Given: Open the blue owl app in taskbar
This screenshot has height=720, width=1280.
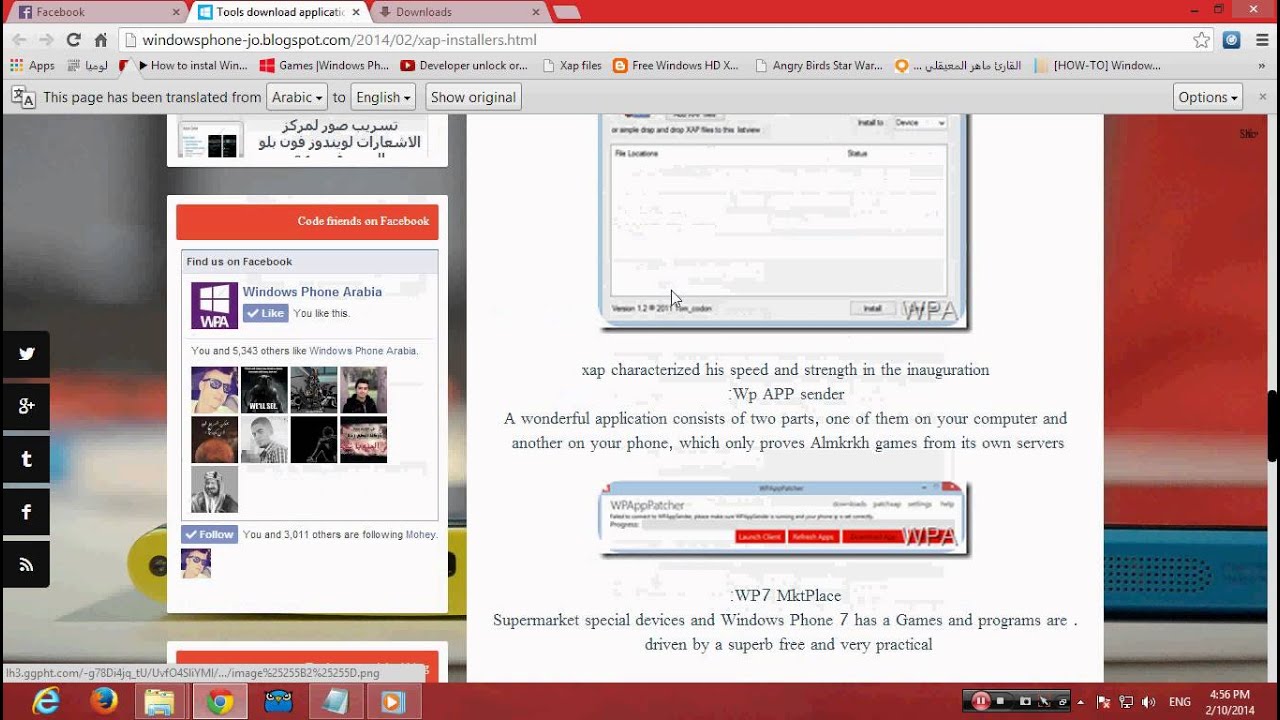Looking at the screenshot, I should point(278,702).
